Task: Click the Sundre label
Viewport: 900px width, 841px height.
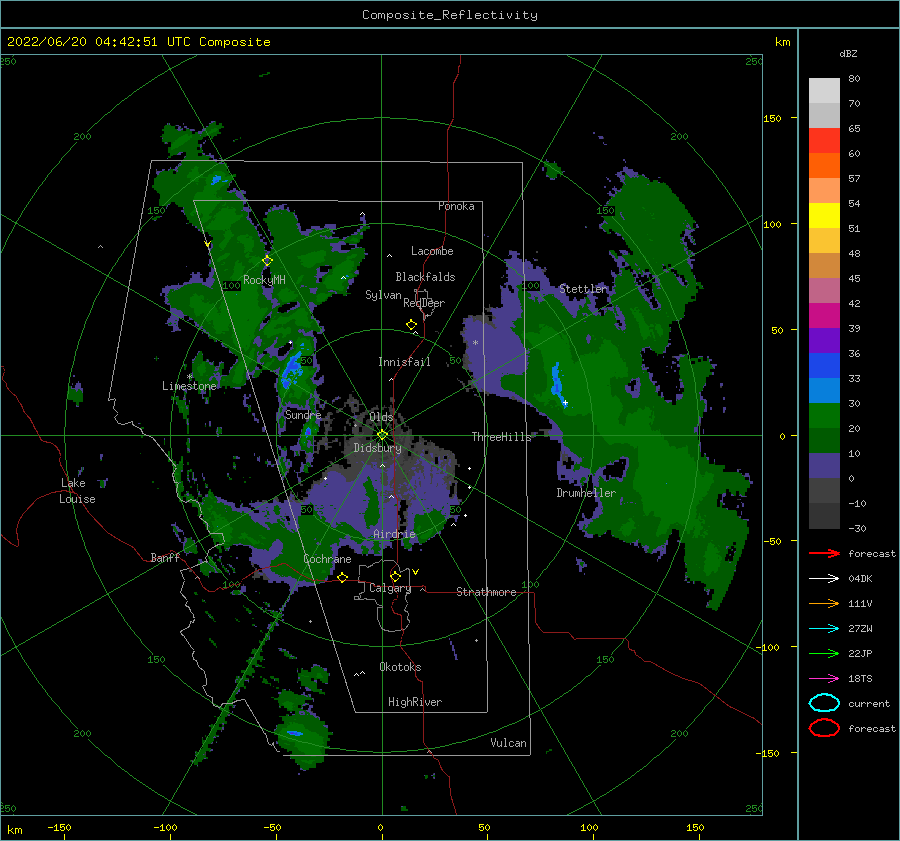Action: point(303,414)
